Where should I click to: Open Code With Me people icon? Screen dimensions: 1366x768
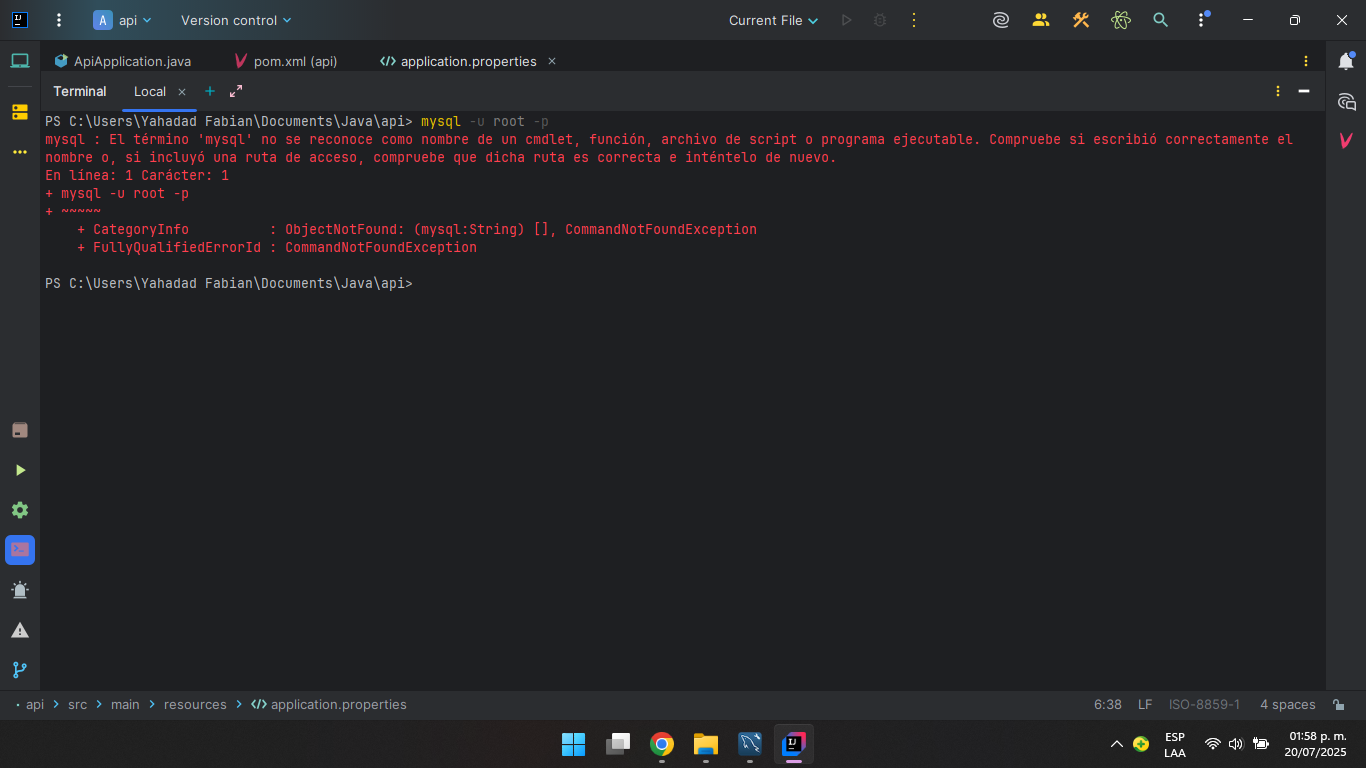point(1041,20)
